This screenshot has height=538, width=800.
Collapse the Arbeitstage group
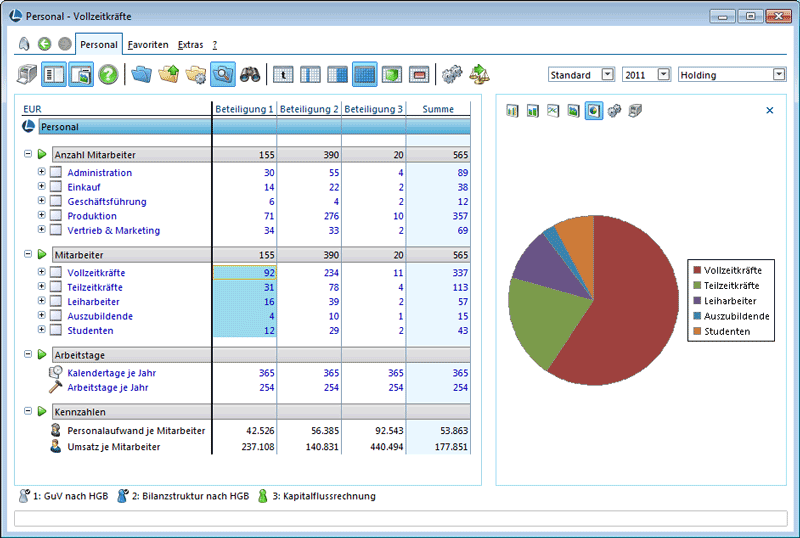(x=28, y=354)
